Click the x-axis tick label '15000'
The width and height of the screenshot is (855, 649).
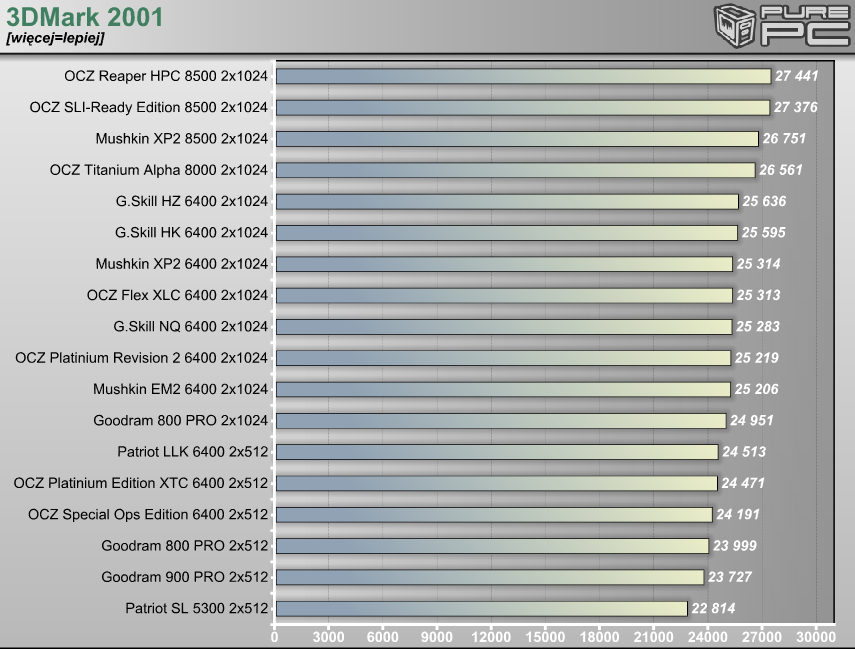coord(545,637)
